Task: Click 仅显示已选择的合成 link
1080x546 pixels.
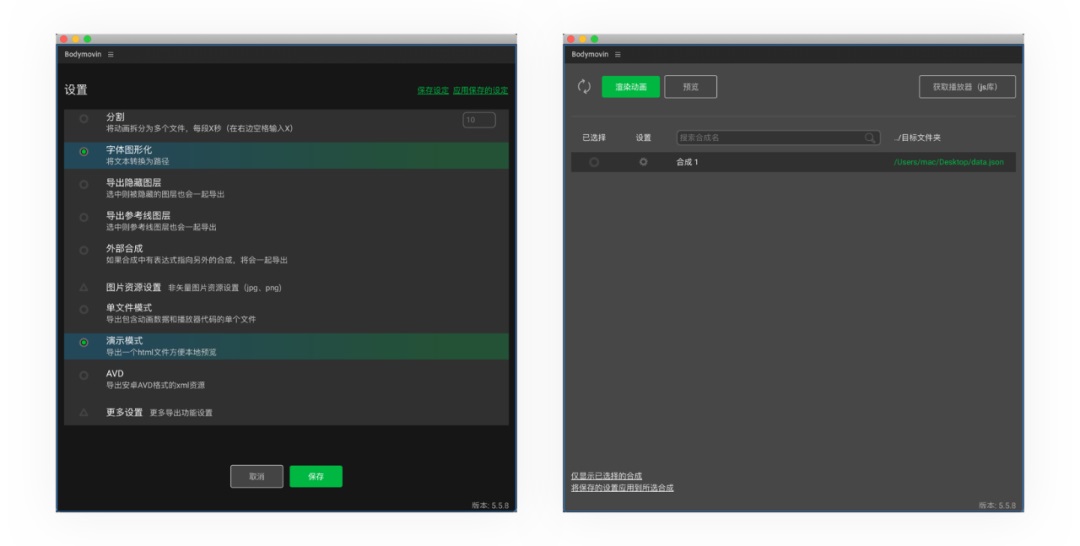Action: click(x=606, y=476)
